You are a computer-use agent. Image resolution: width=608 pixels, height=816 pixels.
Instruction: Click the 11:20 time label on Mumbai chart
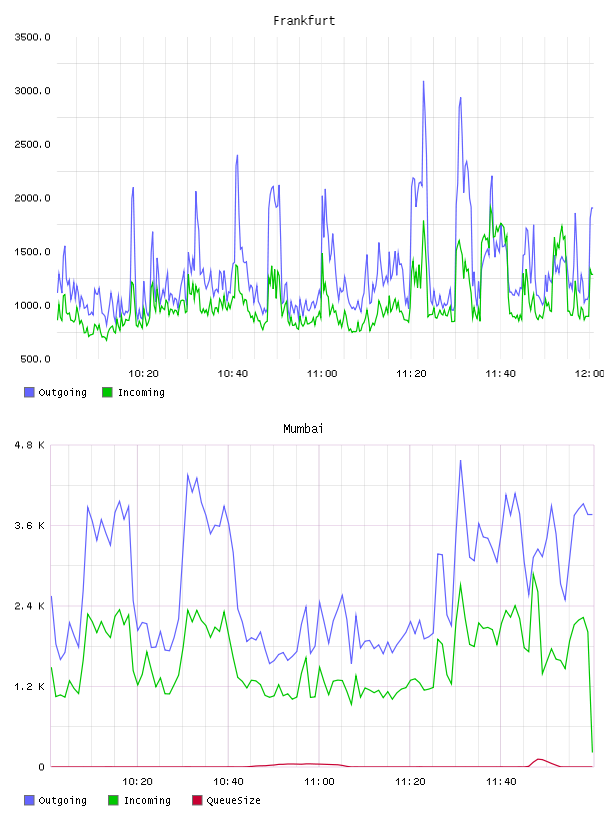point(410,782)
